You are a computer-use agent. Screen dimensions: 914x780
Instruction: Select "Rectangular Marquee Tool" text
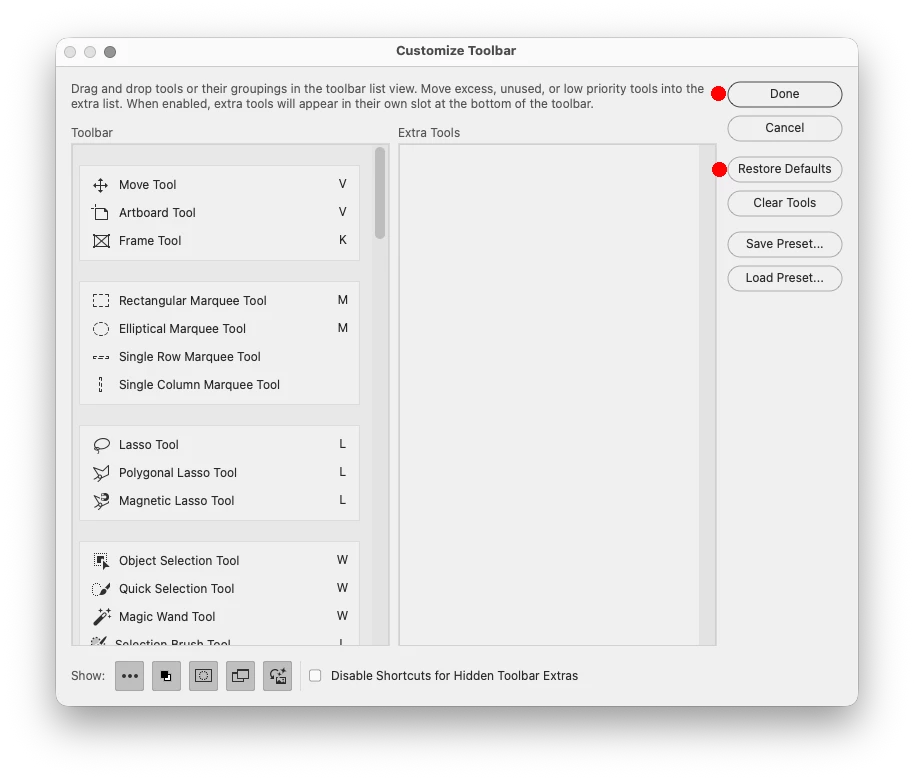coord(192,301)
